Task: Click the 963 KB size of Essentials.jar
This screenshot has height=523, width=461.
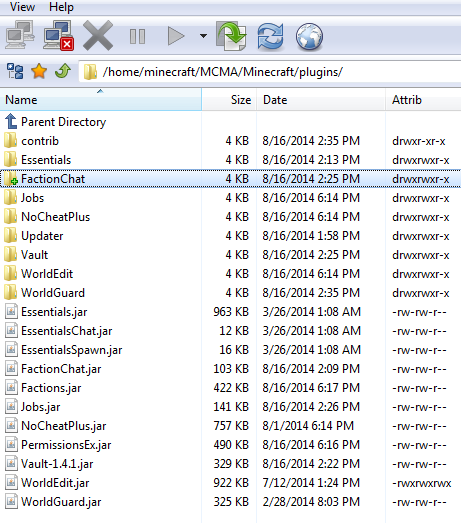Action: click(231, 312)
